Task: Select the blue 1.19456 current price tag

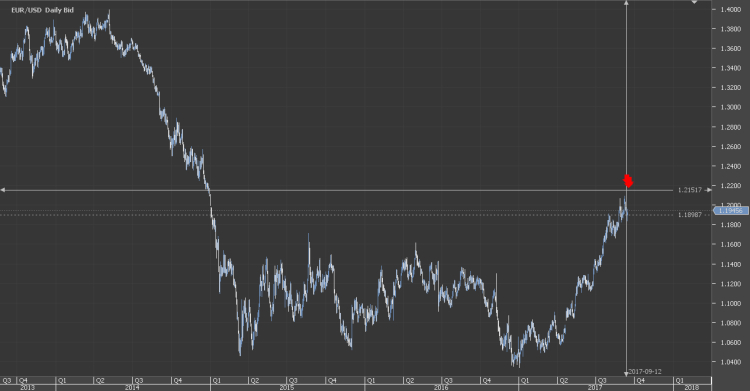Action: pyautogui.click(x=730, y=211)
